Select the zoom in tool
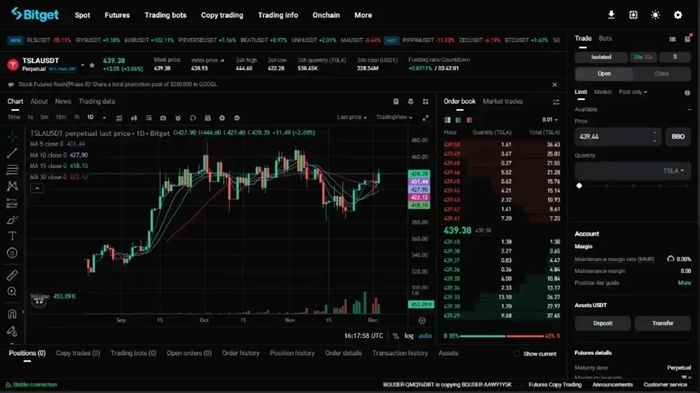700x393 pixels. coord(12,292)
